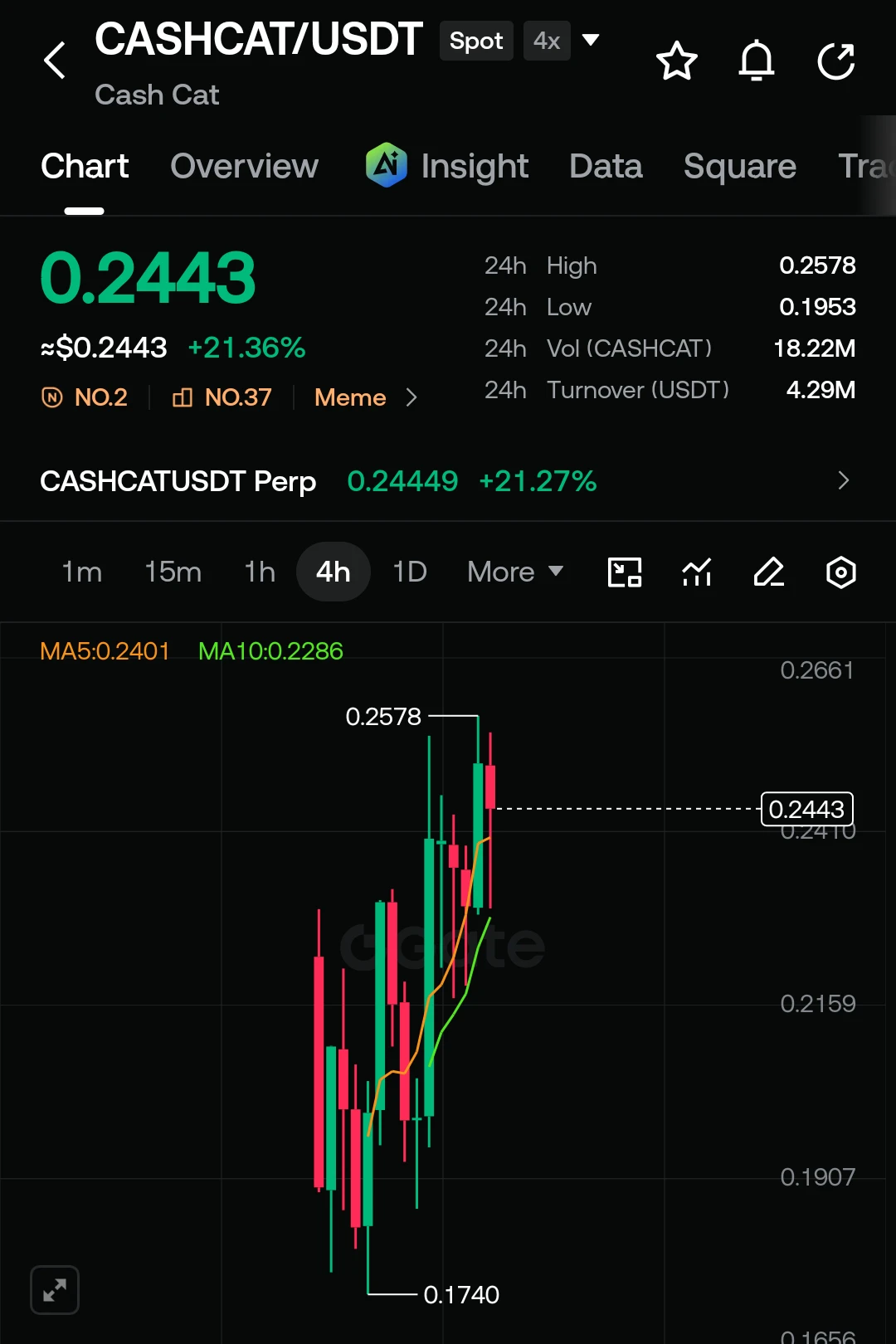The image size is (896, 1344).
Task: Expand the Meme category chevron
Action: (411, 397)
